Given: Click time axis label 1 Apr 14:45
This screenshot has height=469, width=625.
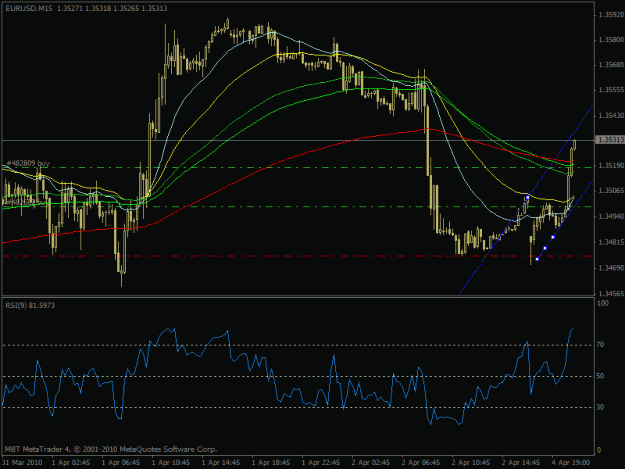Looking at the screenshot, I should click(221, 463).
